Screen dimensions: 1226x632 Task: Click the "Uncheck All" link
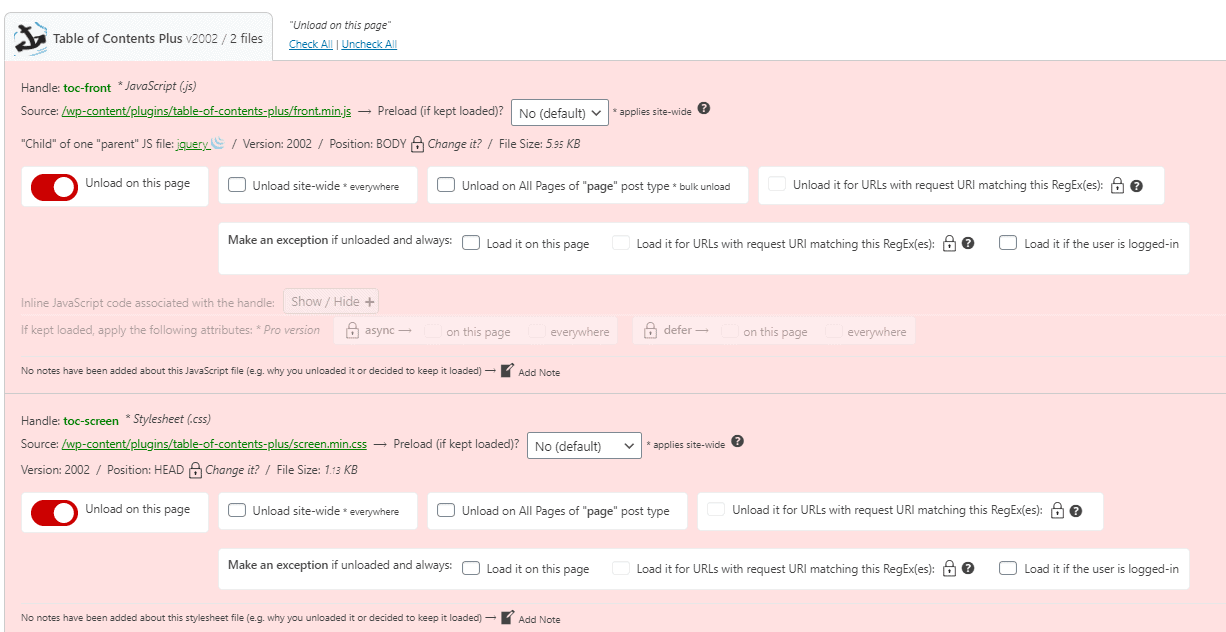369,44
